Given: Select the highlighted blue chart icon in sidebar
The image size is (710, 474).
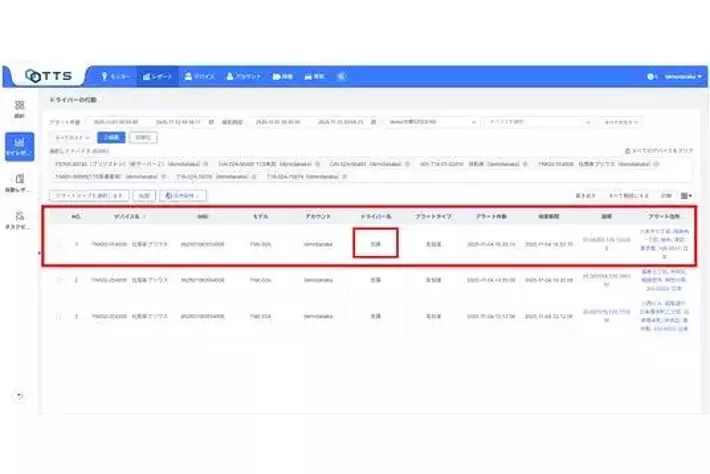Looking at the screenshot, I should (x=19, y=148).
